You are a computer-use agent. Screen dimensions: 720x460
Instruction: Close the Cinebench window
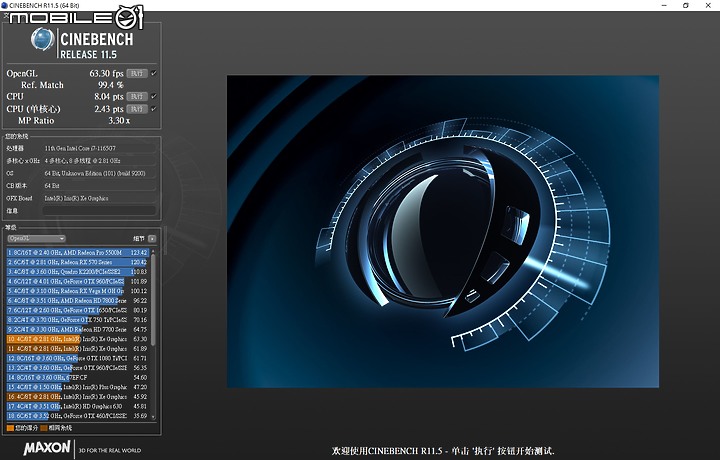point(708,6)
